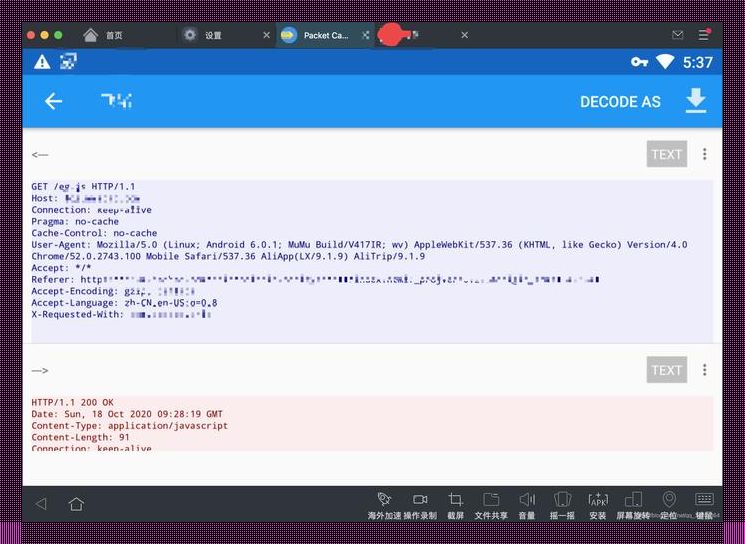
Task: Click the 'Pragma: no-cache' header line
Action: (x=75, y=221)
